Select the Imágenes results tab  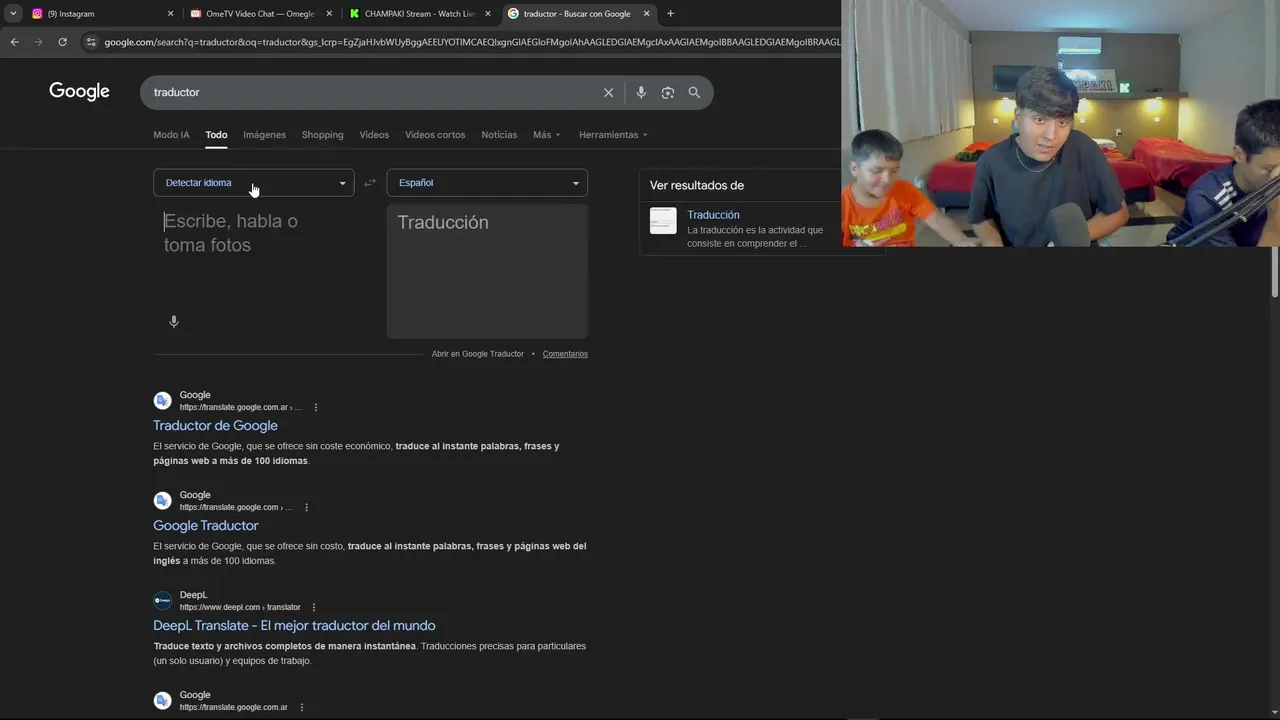click(264, 135)
